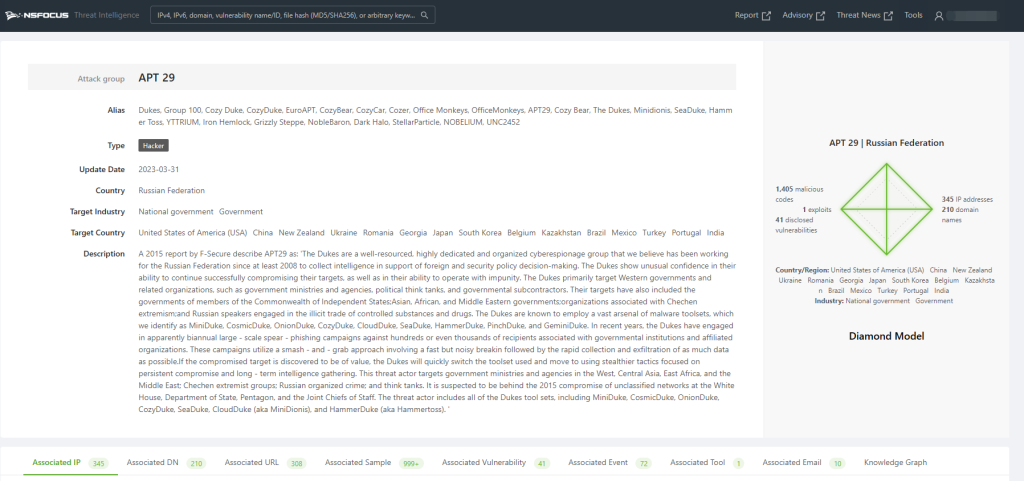Click the 345 IP addresses figure

(967, 199)
